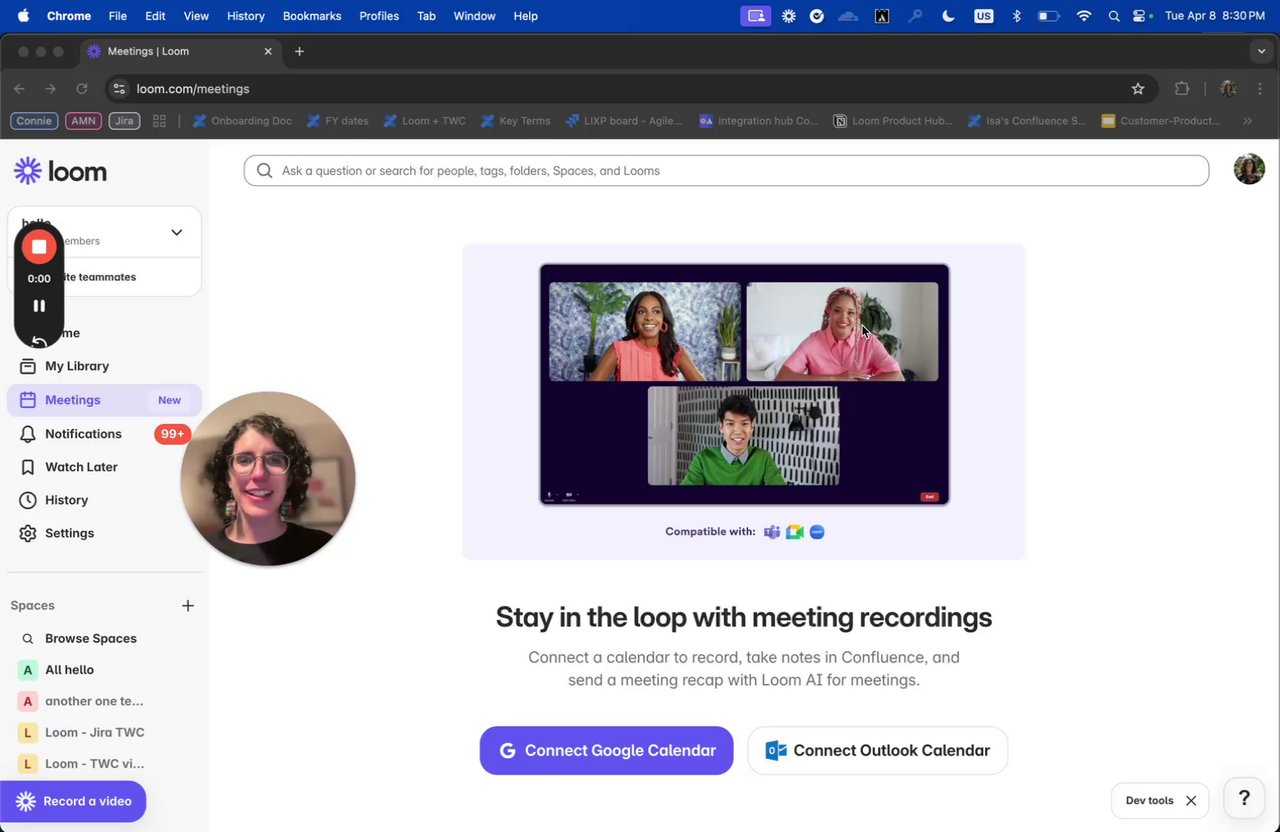Image resolution: width=1280 pixels, height=832 pixels.
Task: Select the Meetings sidebar item
Action: pyautogui.click(x=104, y=400)
